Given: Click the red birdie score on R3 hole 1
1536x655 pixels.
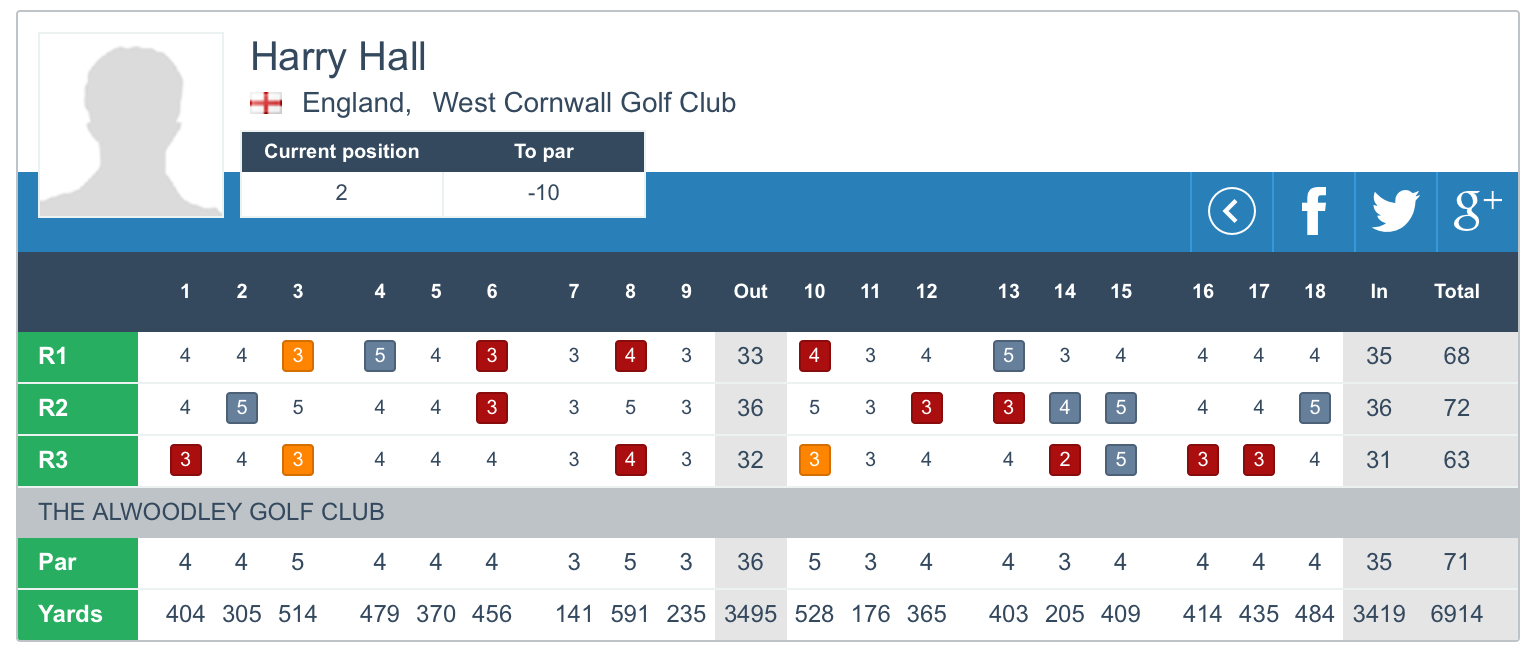Looking at the screenshot, I should [186, 460].
